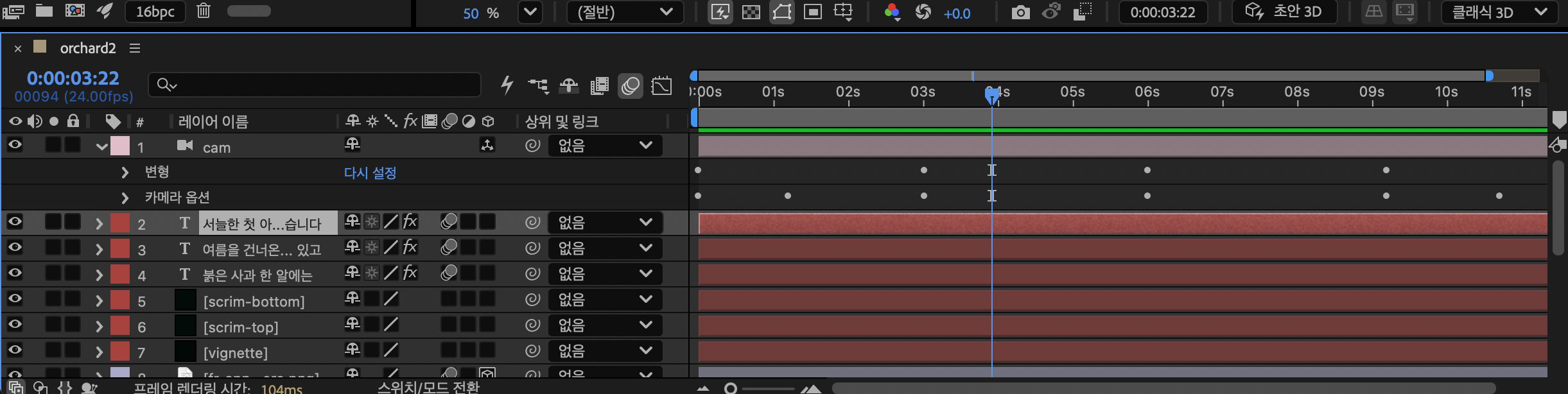Viewport: 1568px width, 394px height.
Task: Toggle transparency grid checkerboard icon
Action: point(751,12)
